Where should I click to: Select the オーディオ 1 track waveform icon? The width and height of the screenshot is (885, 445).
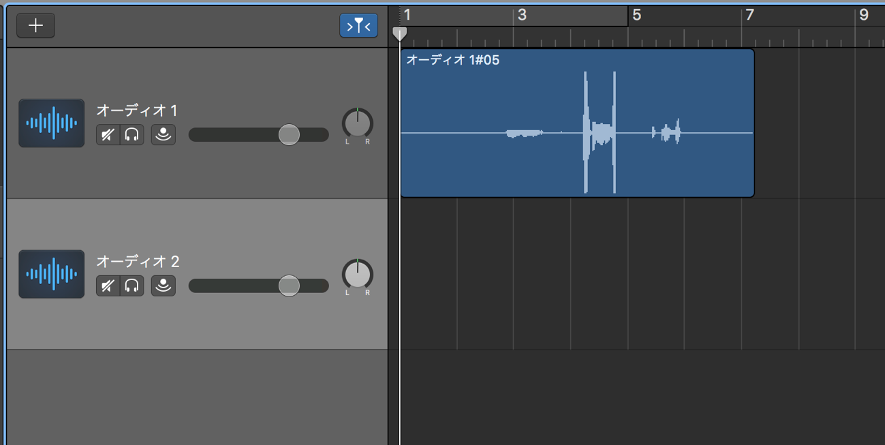coord(51,123)
